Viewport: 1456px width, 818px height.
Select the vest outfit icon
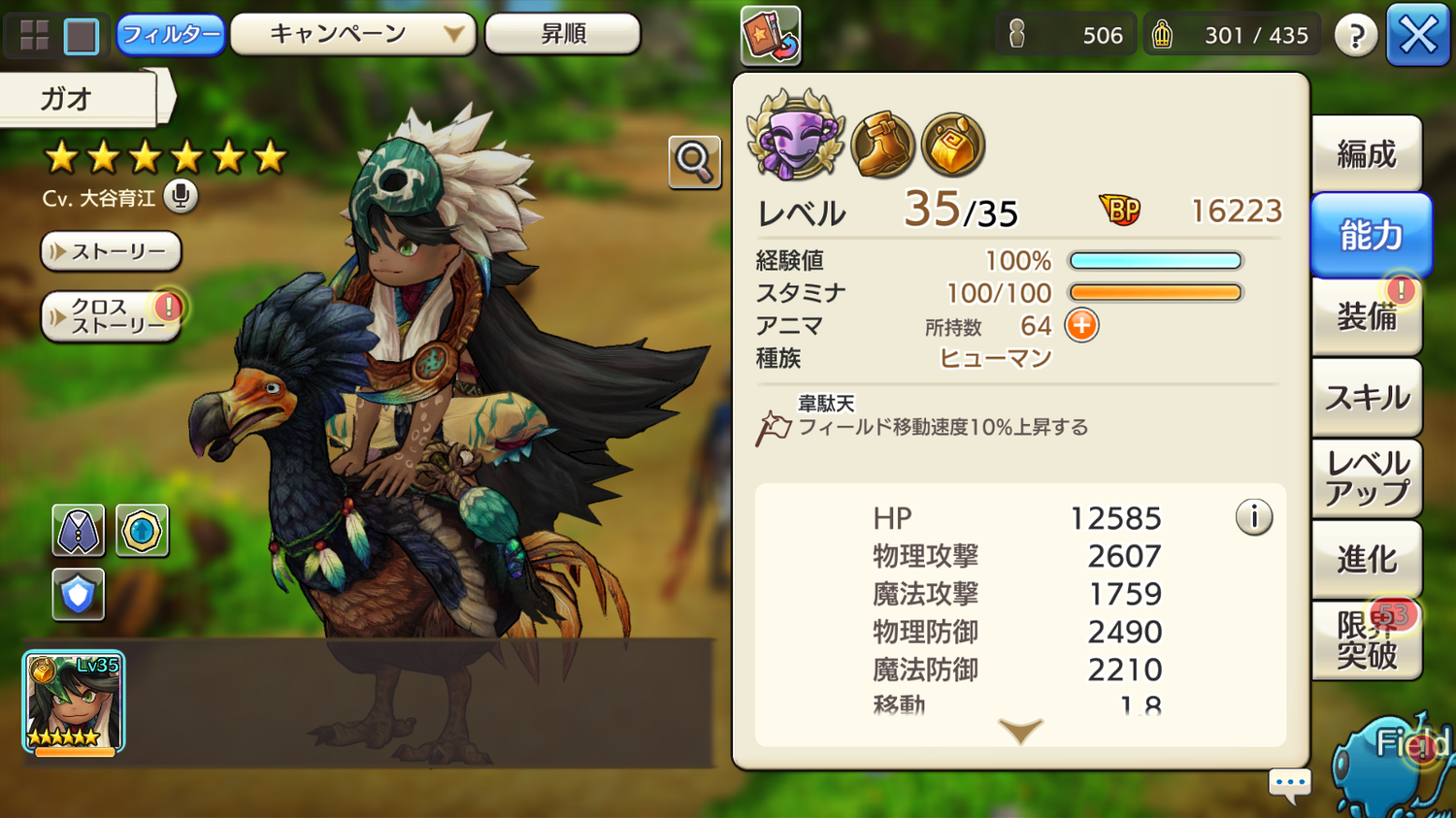pos(78,531)
